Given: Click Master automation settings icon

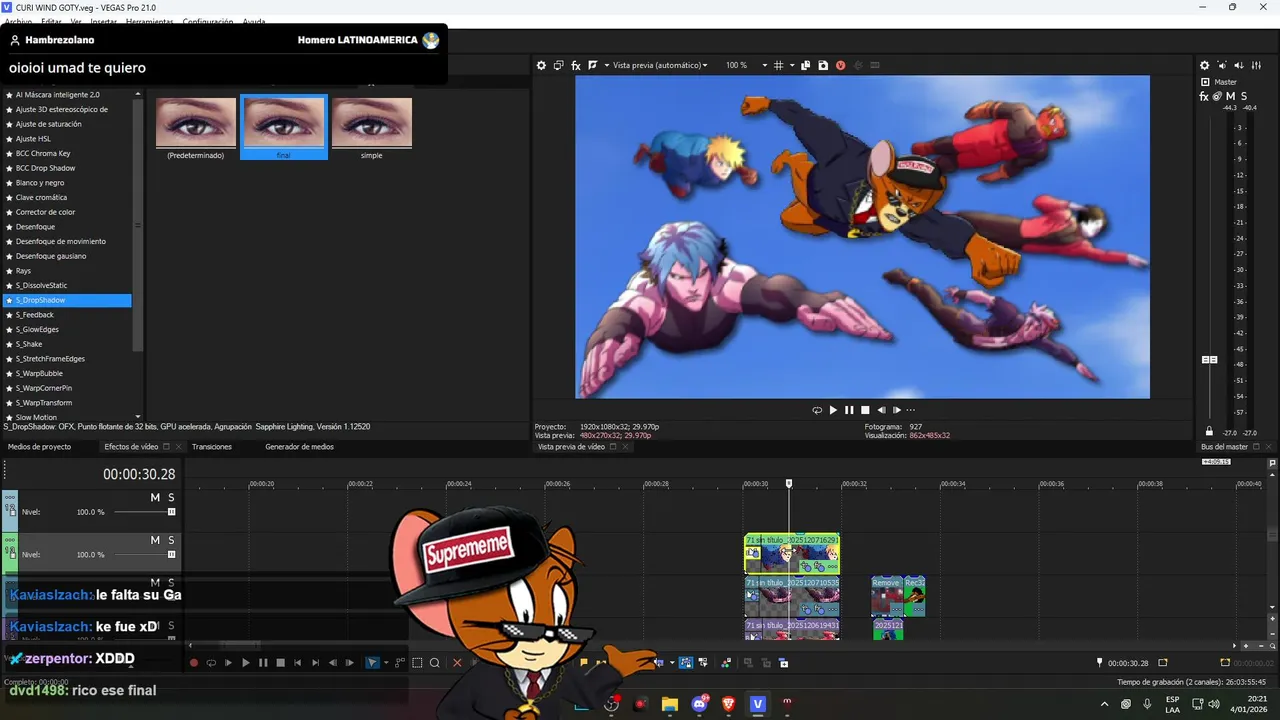Looking at the screenshot, I should pos(1217,96).
